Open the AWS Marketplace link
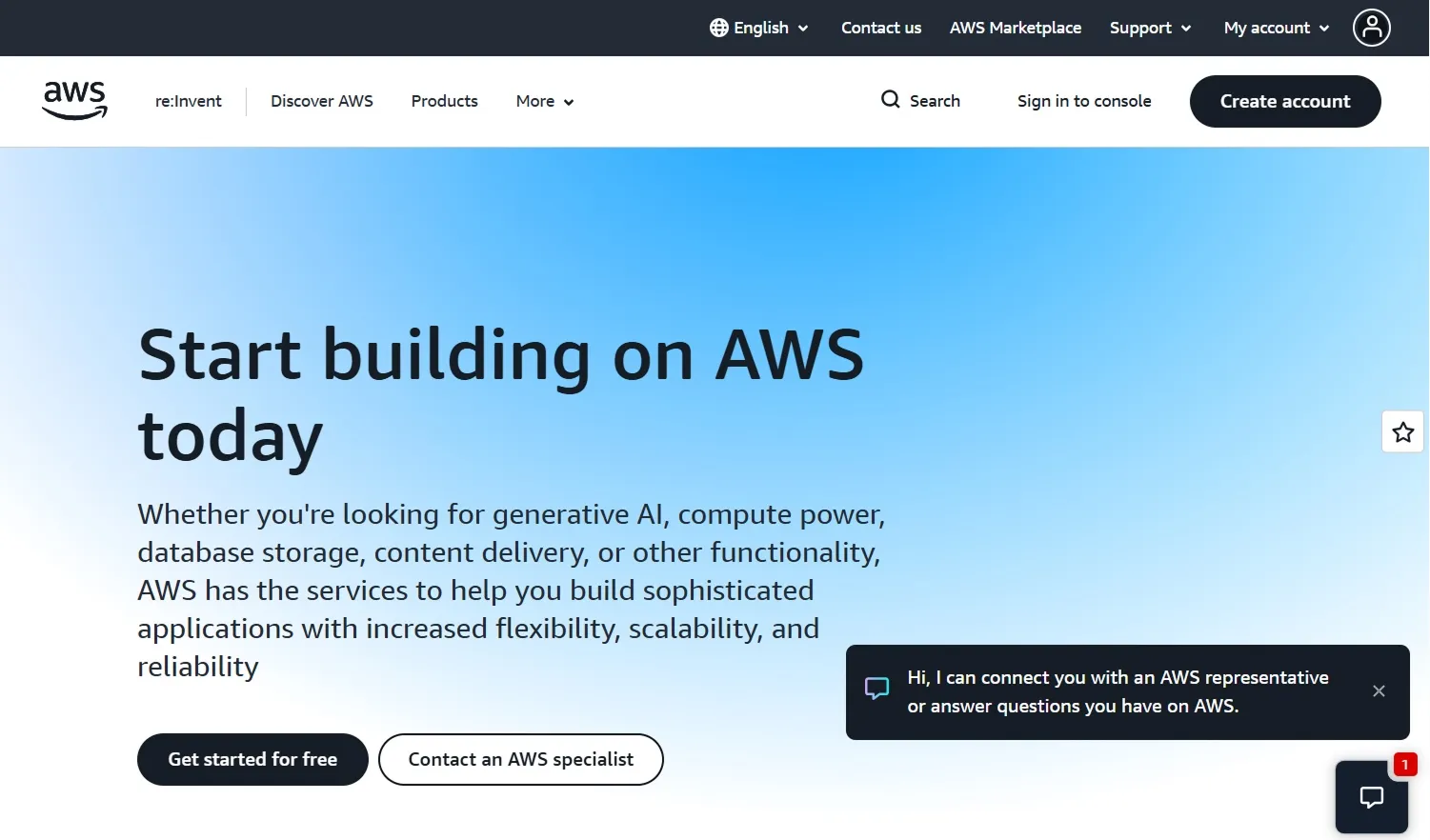This screenshot has width=1430, height=840. click(1016, 28)
